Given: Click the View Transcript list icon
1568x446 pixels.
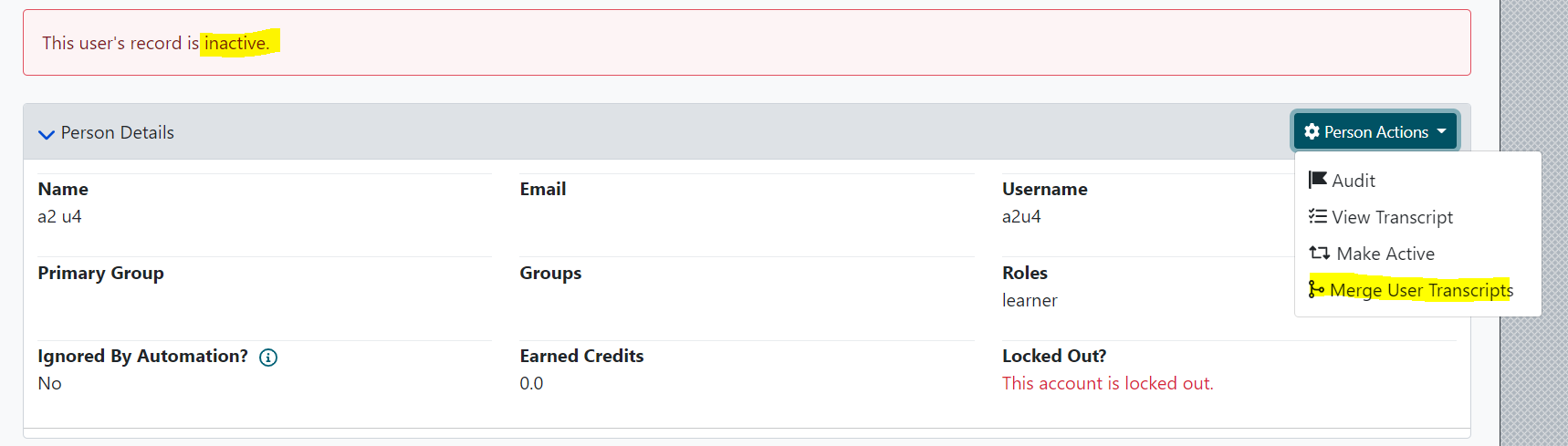Looking at the screenshot, I should pyautogui.click(x=1317, y=216).
